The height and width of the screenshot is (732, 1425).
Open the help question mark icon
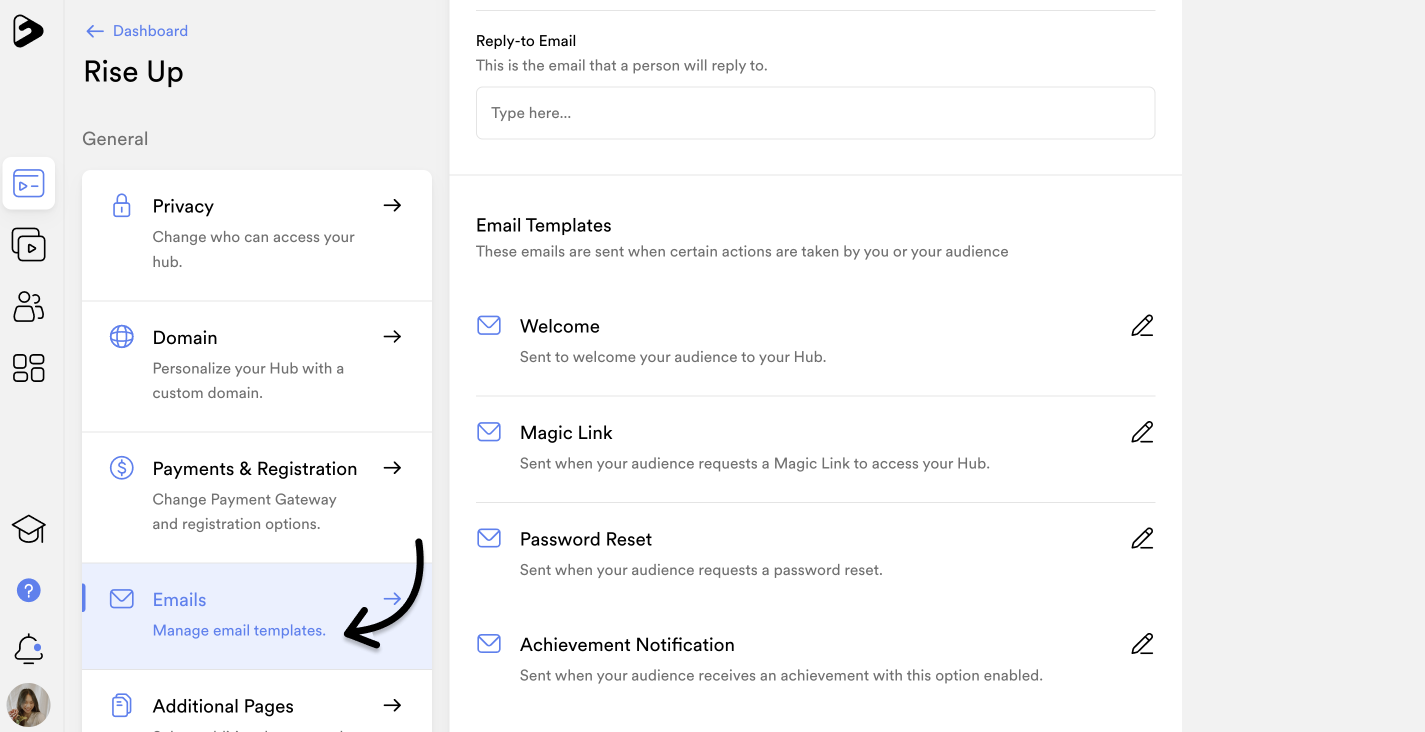[x=29, y=590]
